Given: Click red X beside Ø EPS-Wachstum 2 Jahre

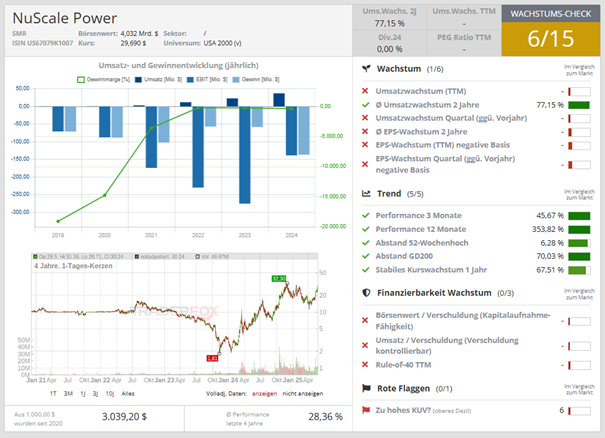Looking at the screenshot, I should pyautogui.click(x=365, y=132).
